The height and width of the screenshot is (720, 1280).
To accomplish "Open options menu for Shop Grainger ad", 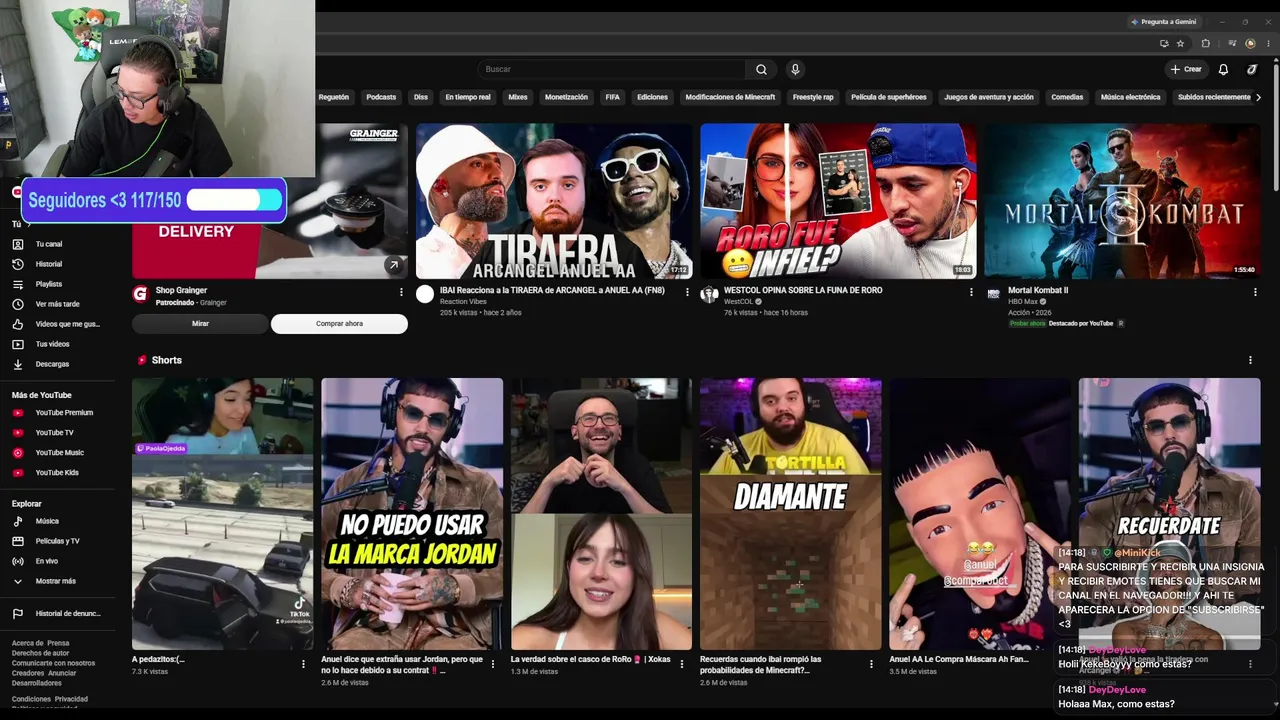I will [401, 292].
